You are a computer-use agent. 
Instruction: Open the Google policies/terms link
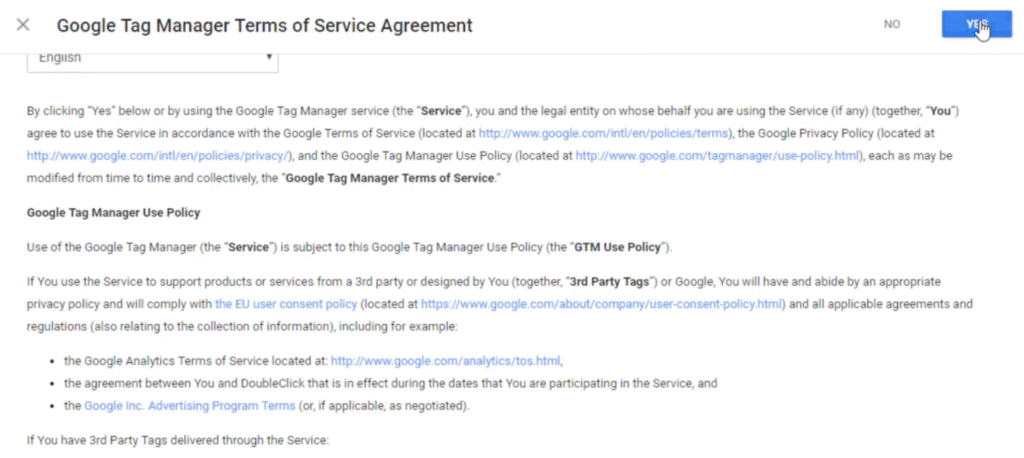[603, 133]
